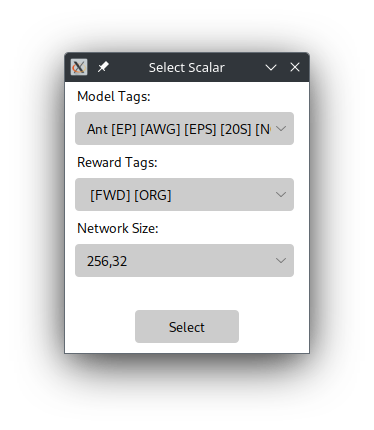Screen dimensions: 374x430
Task: Toggle the pin window icon
Action: 103,67
